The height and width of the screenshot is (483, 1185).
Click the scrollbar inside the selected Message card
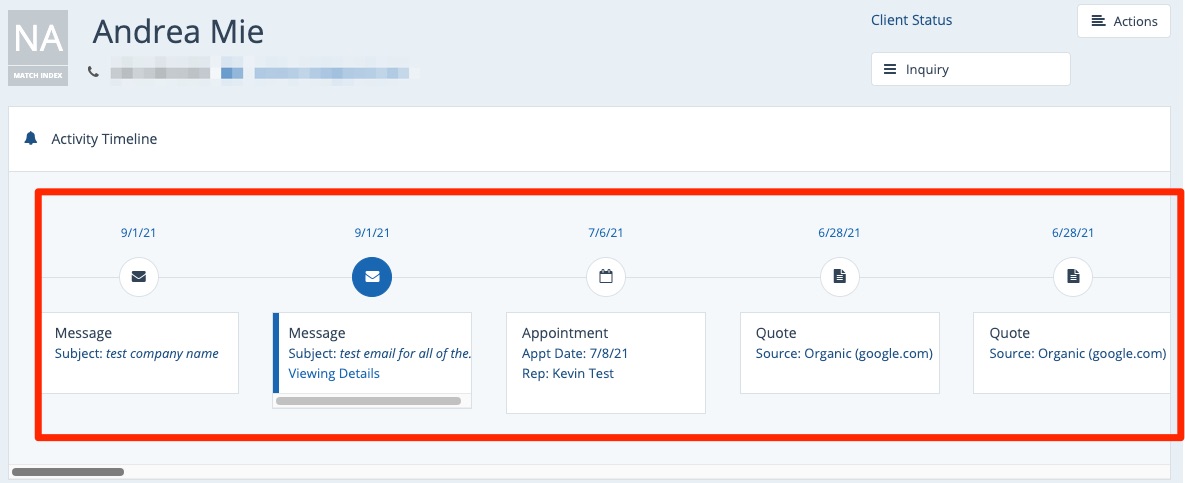point(368,401)
